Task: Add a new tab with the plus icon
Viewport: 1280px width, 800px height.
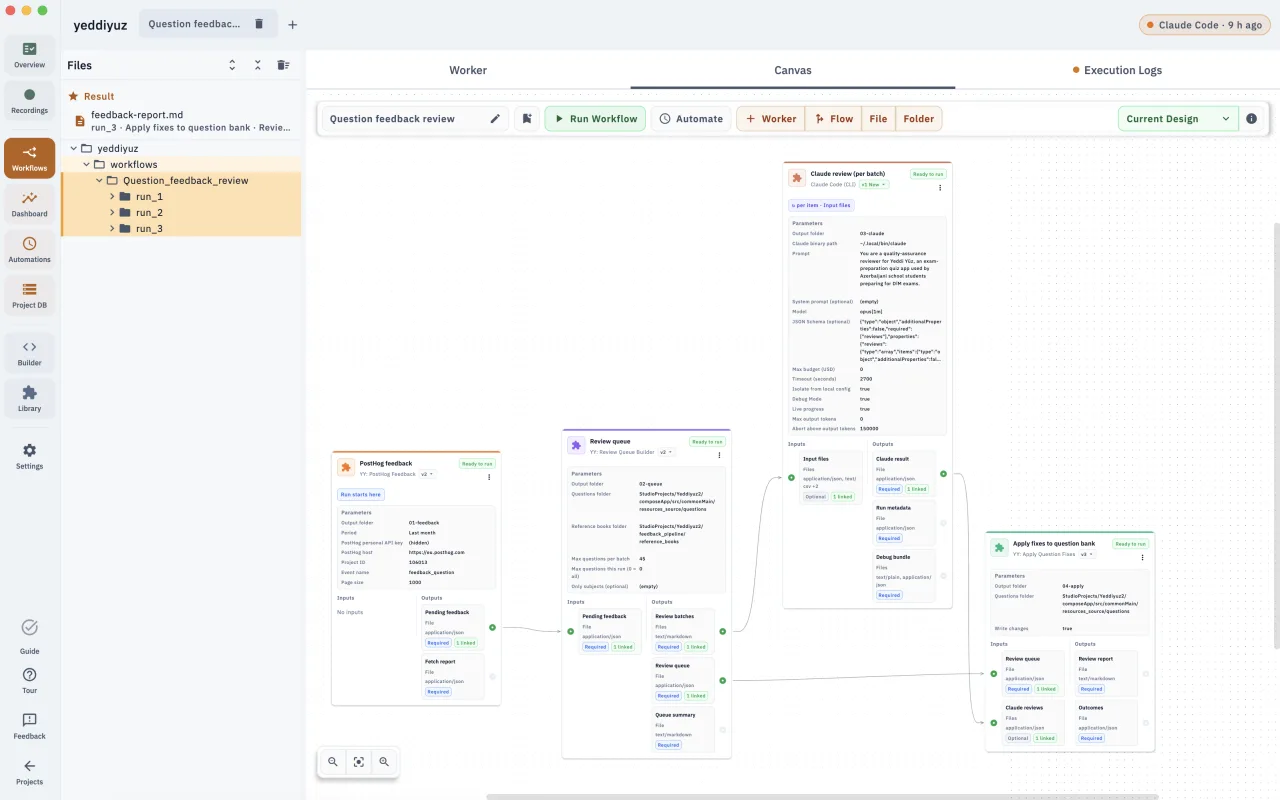Action: click(x=292, y=25)
